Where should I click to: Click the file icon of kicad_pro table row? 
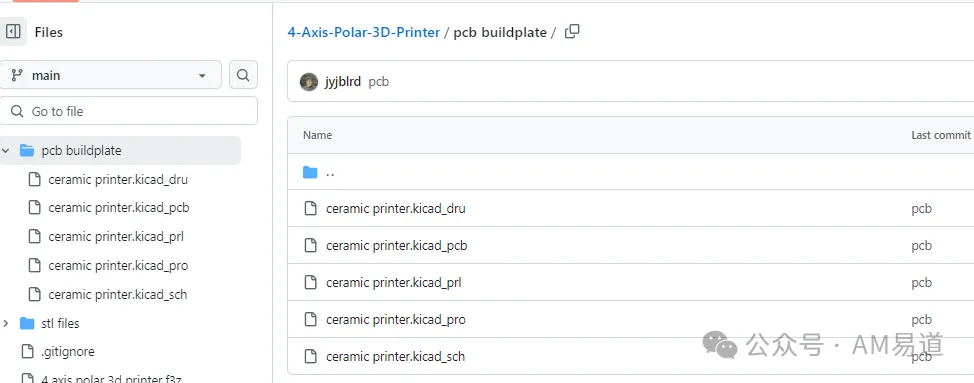click(310, 320)
